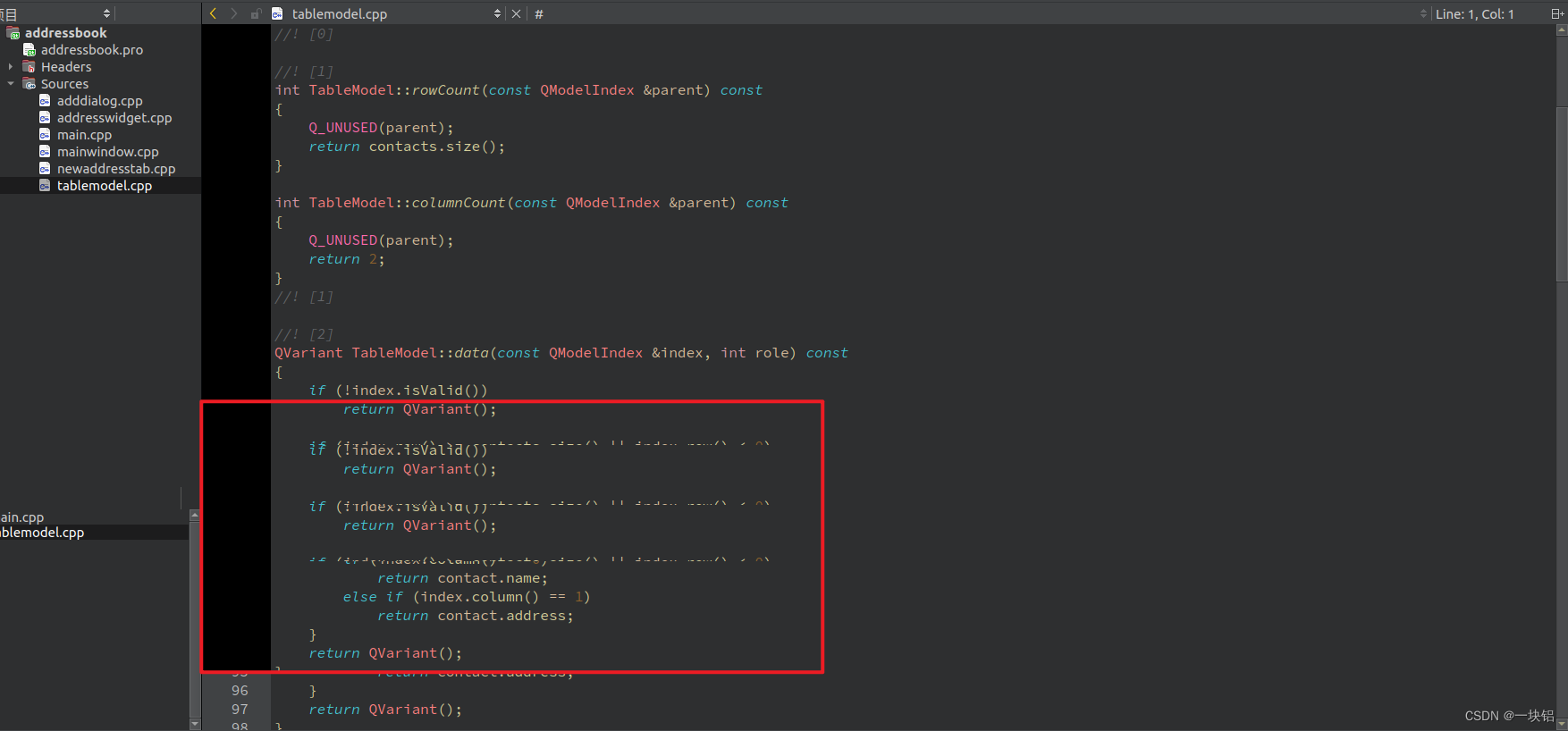Open the symbol list arrows beside Line/Col
This screenshot has width=1568, height=731.
tap(1423, 13)
